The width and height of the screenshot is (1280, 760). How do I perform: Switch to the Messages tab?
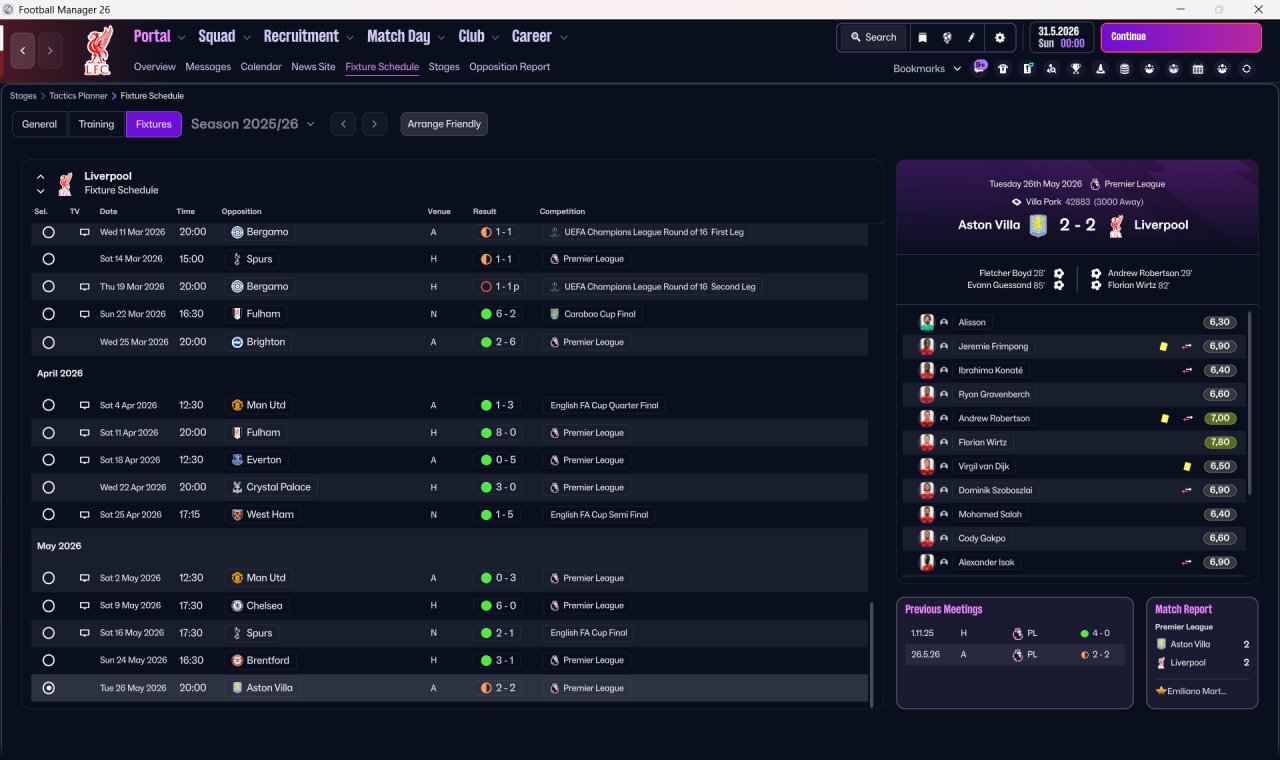[208, 67]
